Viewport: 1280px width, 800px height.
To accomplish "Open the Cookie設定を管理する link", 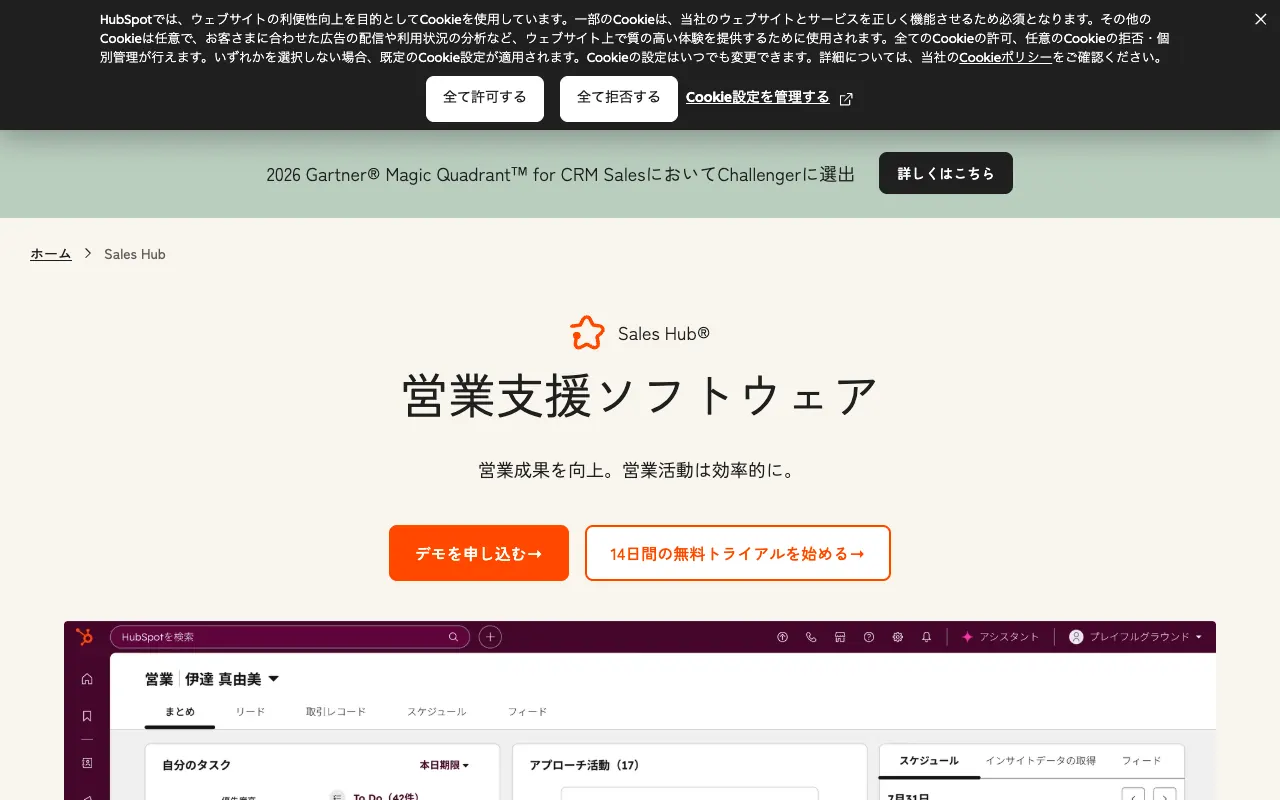I will (758, 98).
